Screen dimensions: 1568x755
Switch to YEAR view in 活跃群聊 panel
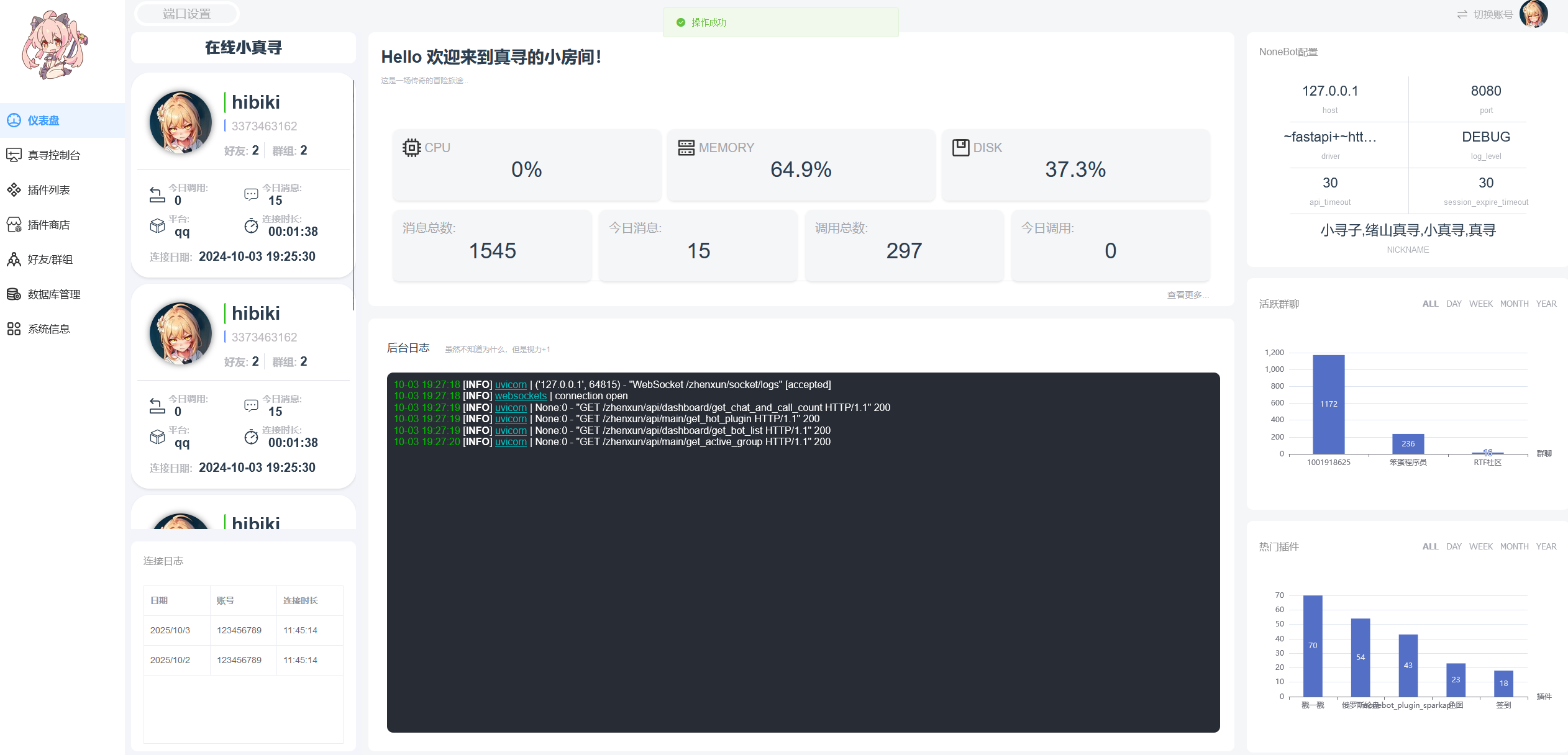point(1546,304)
